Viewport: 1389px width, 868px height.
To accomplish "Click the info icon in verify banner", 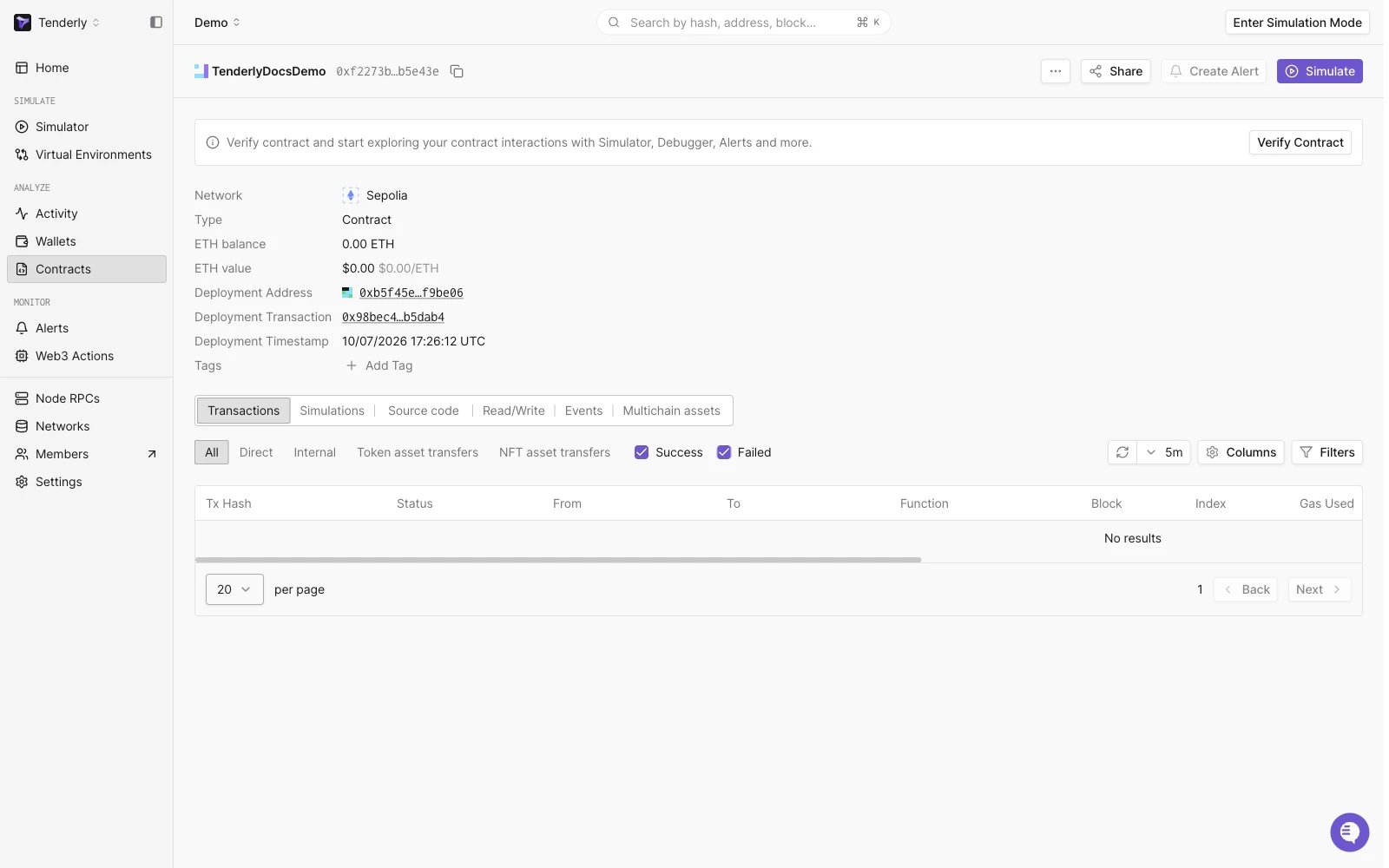I will click(x=213, y=142).
